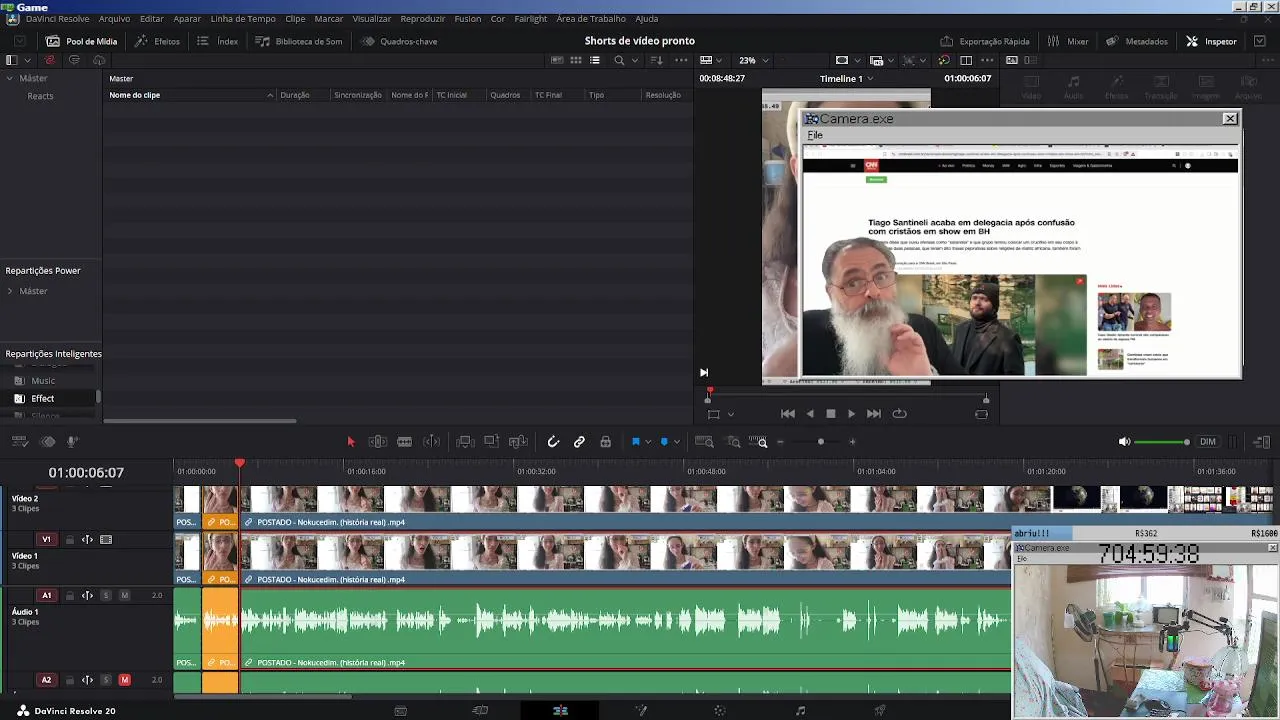Image resolution: width=1280 pixels, height=720 pixels.
Task: Unmute the A2 audio track
Action: (124, 680)
